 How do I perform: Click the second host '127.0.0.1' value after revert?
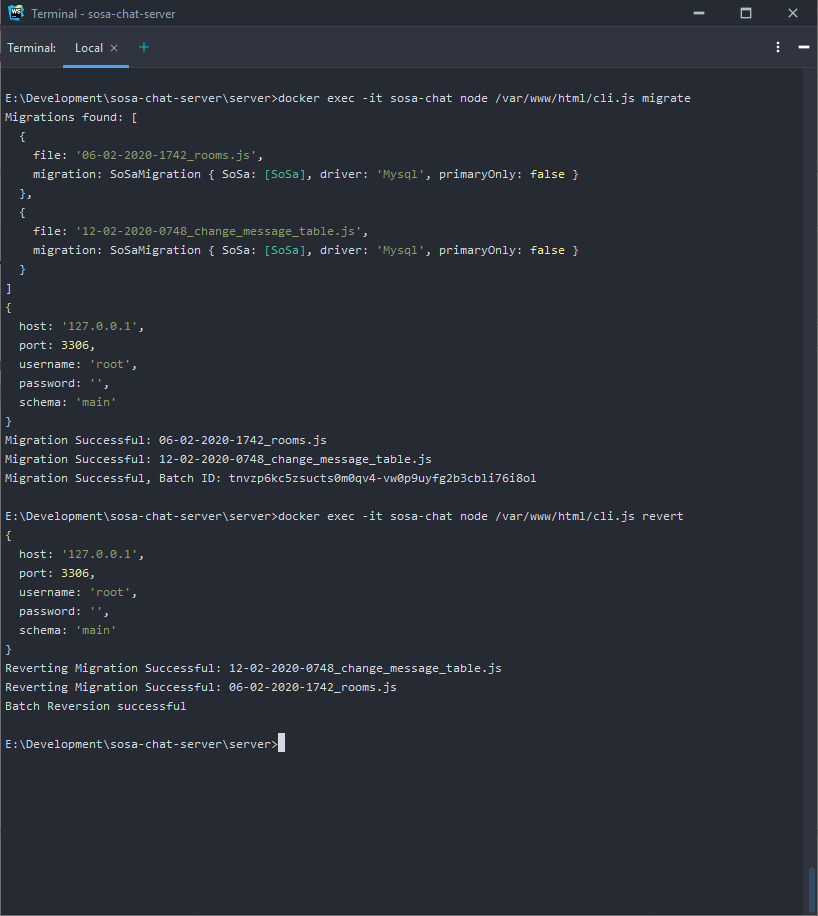coord(99,554)
